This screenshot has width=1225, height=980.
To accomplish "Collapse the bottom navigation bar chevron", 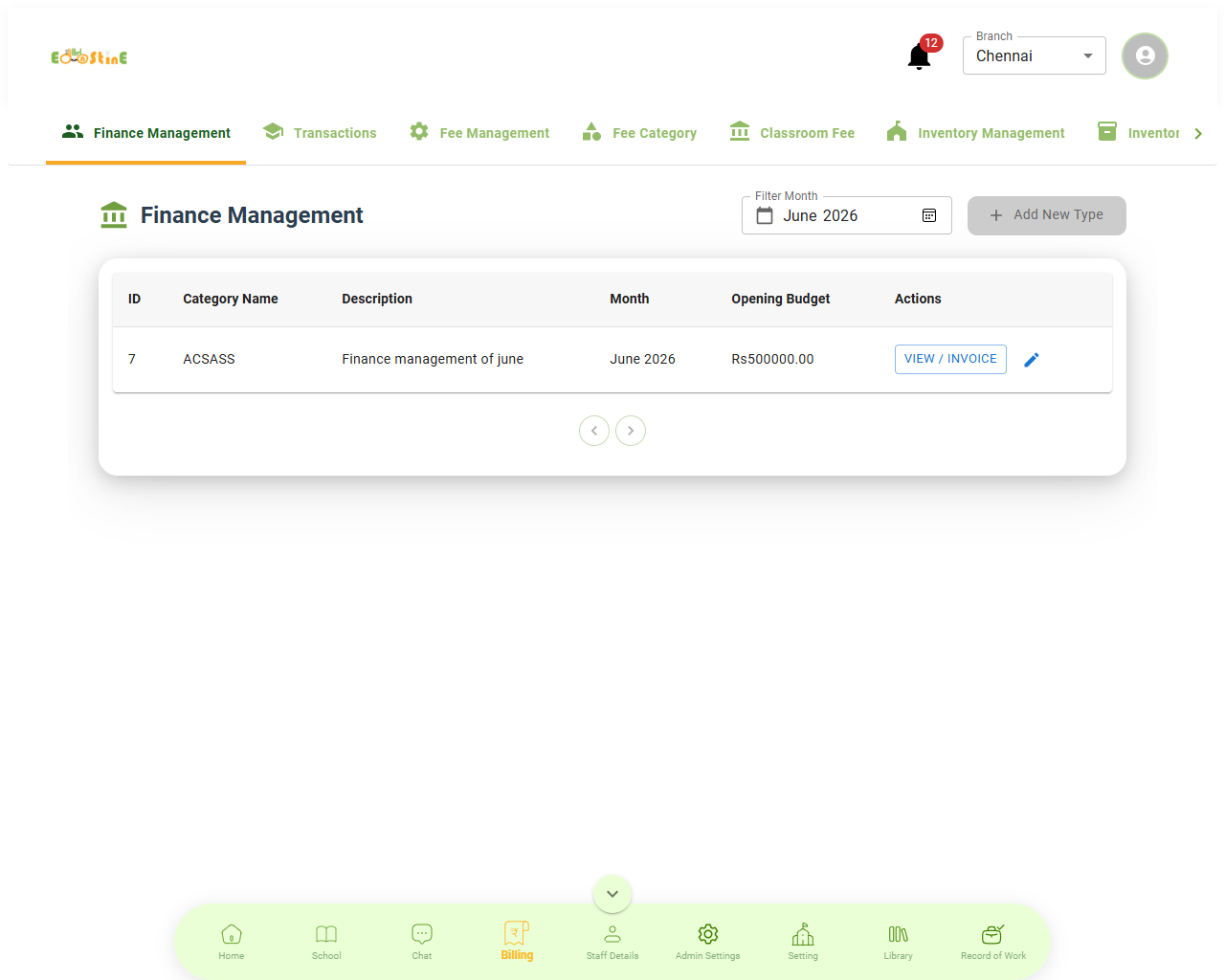I will coord(612,894).
